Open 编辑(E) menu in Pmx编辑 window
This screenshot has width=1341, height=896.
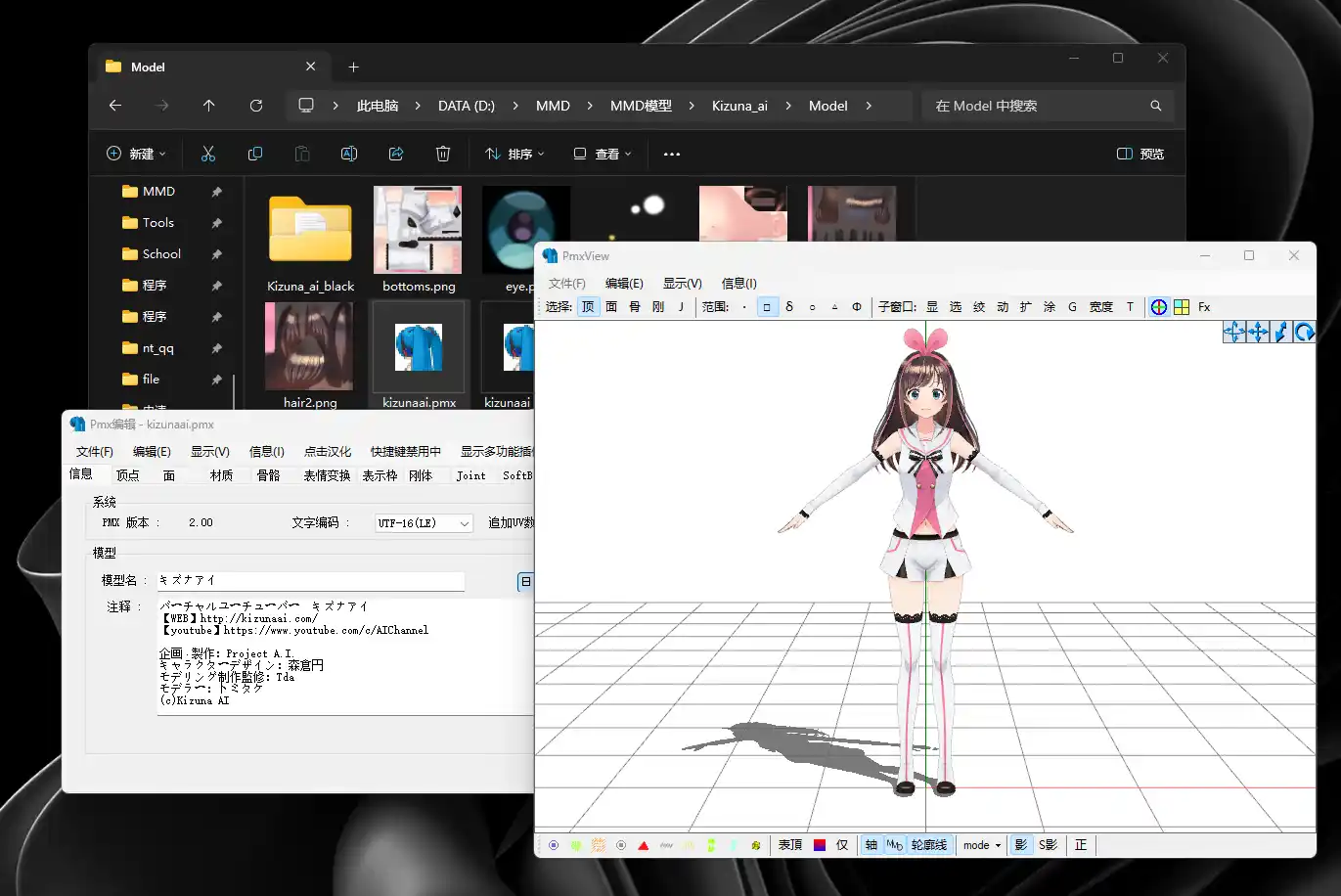[152, 452]
